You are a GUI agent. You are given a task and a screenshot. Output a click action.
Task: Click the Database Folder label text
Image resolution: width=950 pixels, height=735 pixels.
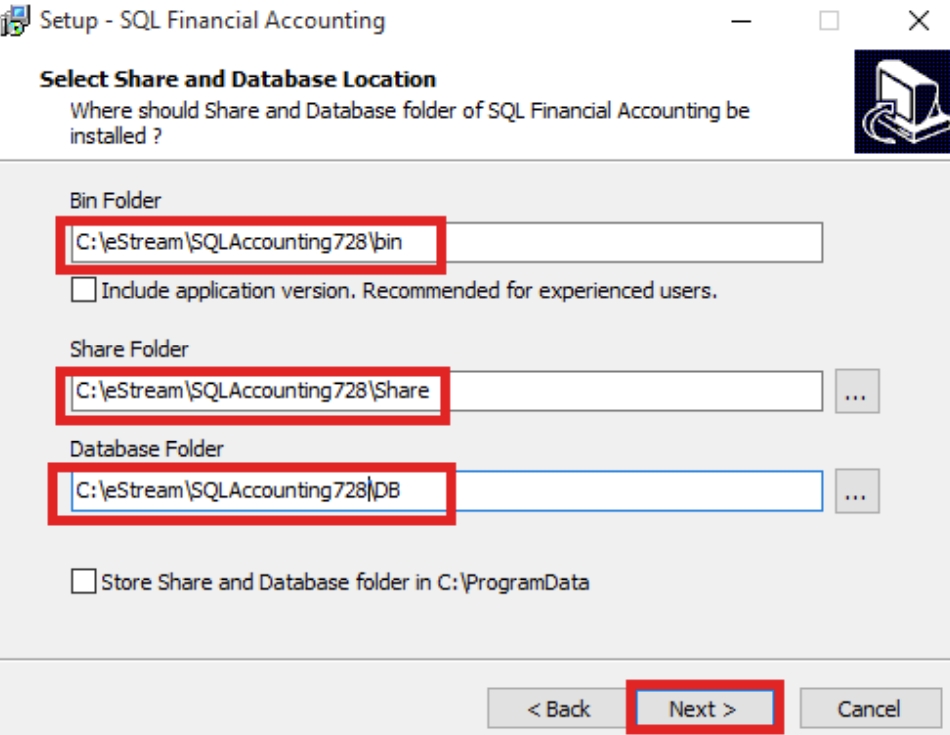[x=146, y=448]
